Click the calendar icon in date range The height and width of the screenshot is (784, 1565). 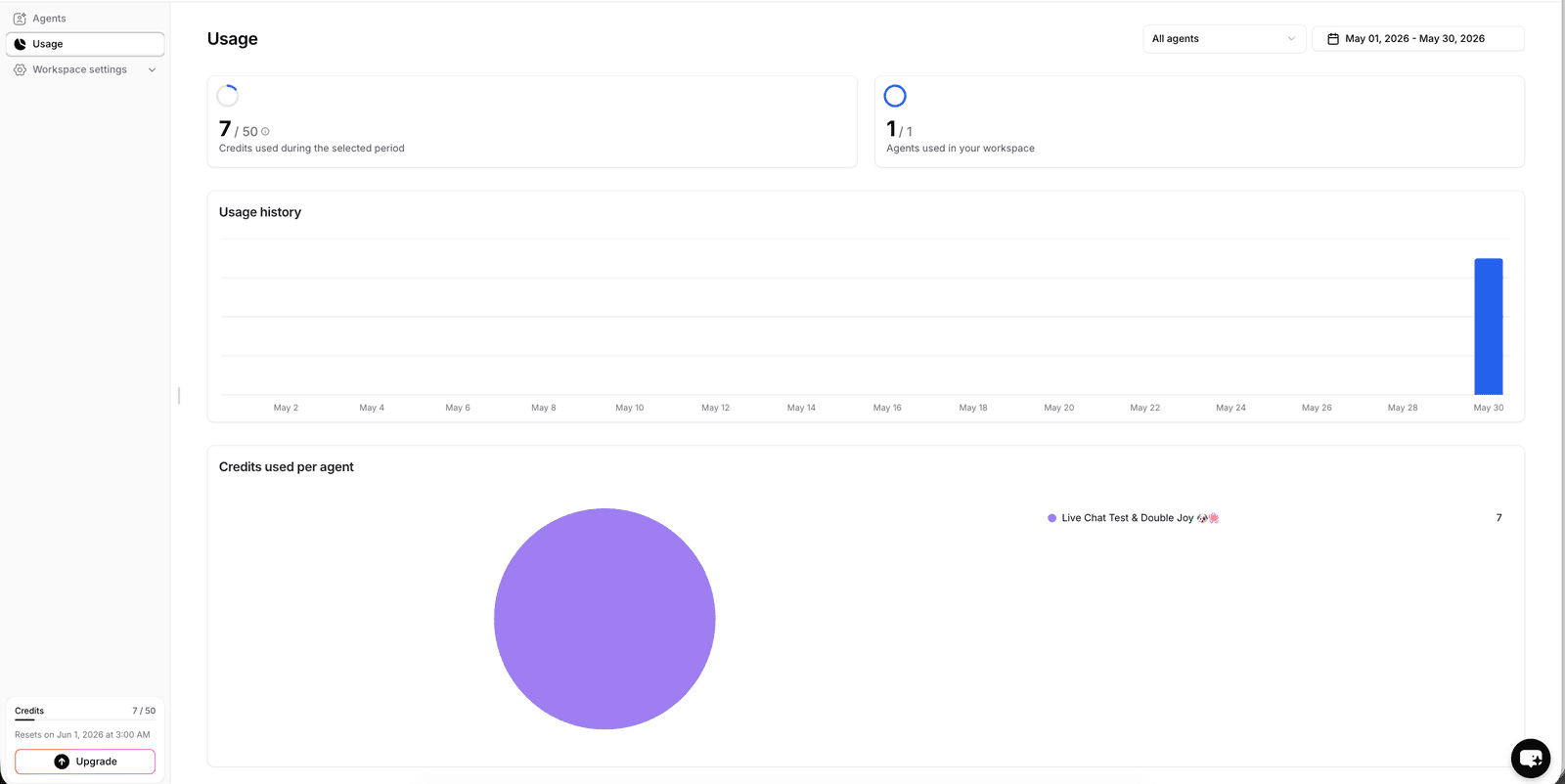tap(1332, 39)
